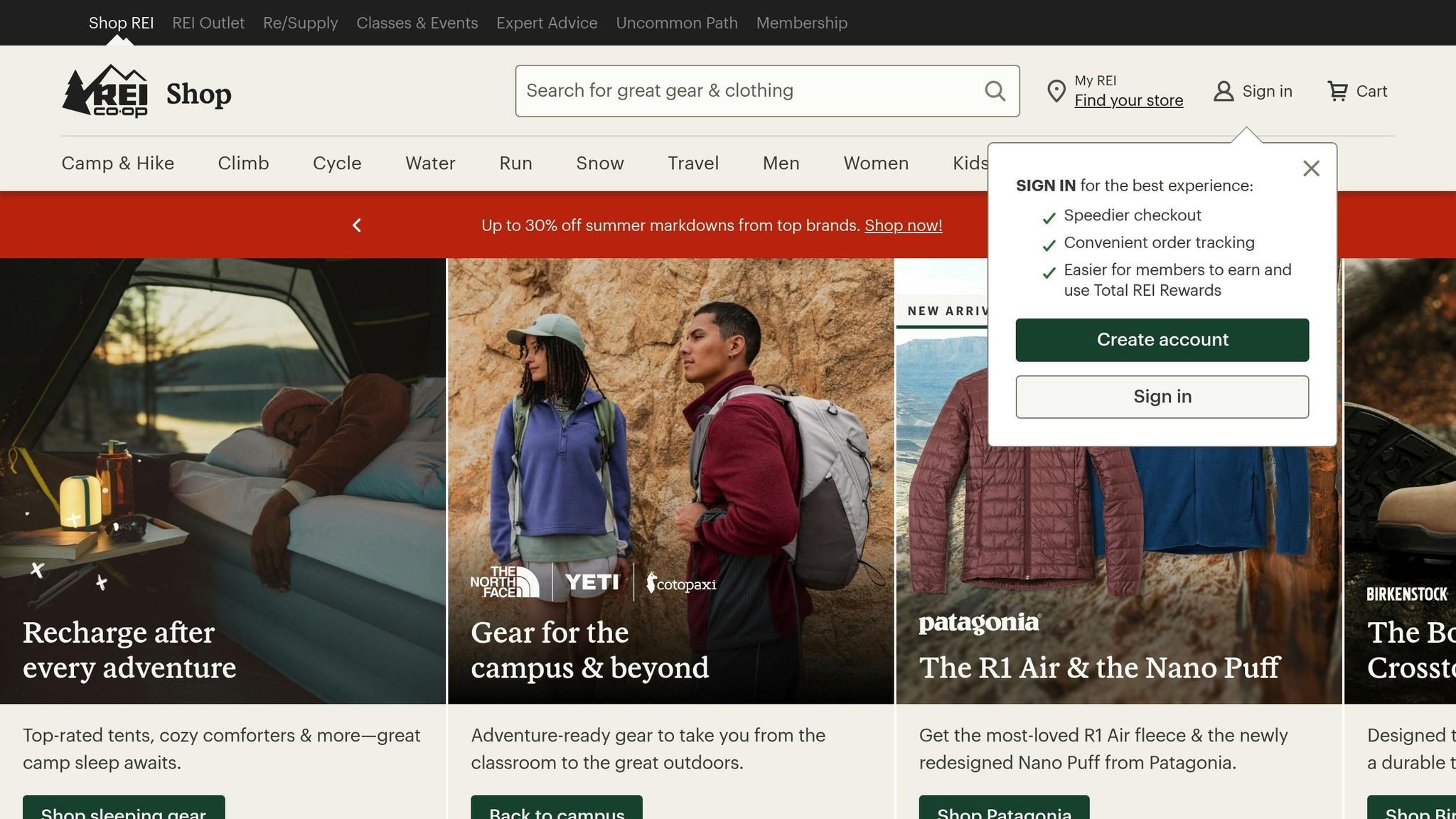Click the Speedier checkout text
The width and height of the screenshot is (1456, 819).
(x=1133, y=215)
